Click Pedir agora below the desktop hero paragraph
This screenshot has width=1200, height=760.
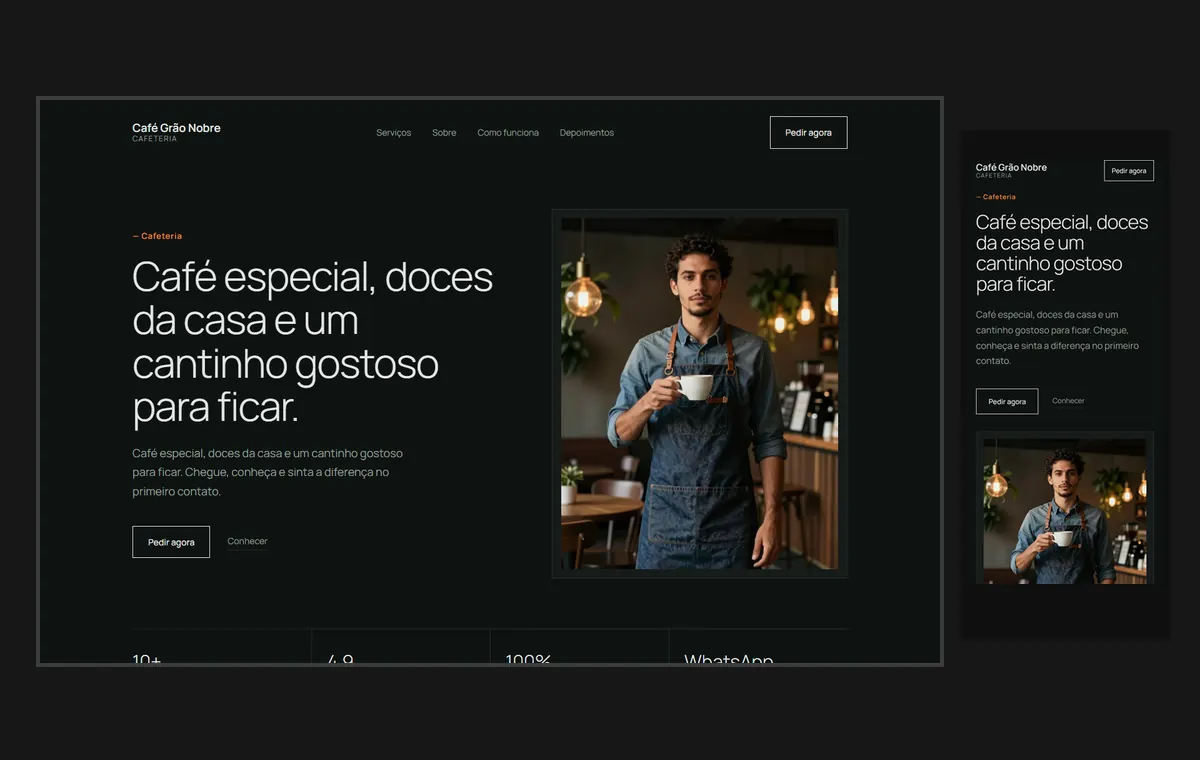171,542
